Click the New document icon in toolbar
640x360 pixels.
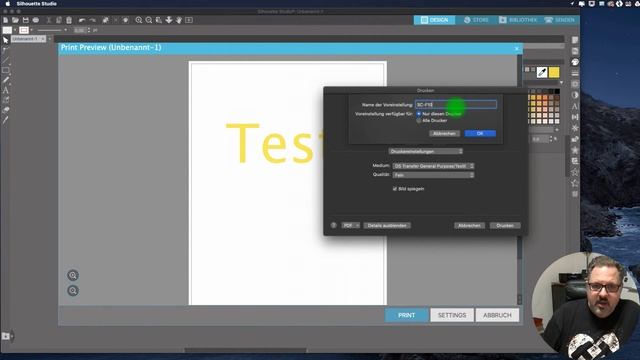point(5,20)
